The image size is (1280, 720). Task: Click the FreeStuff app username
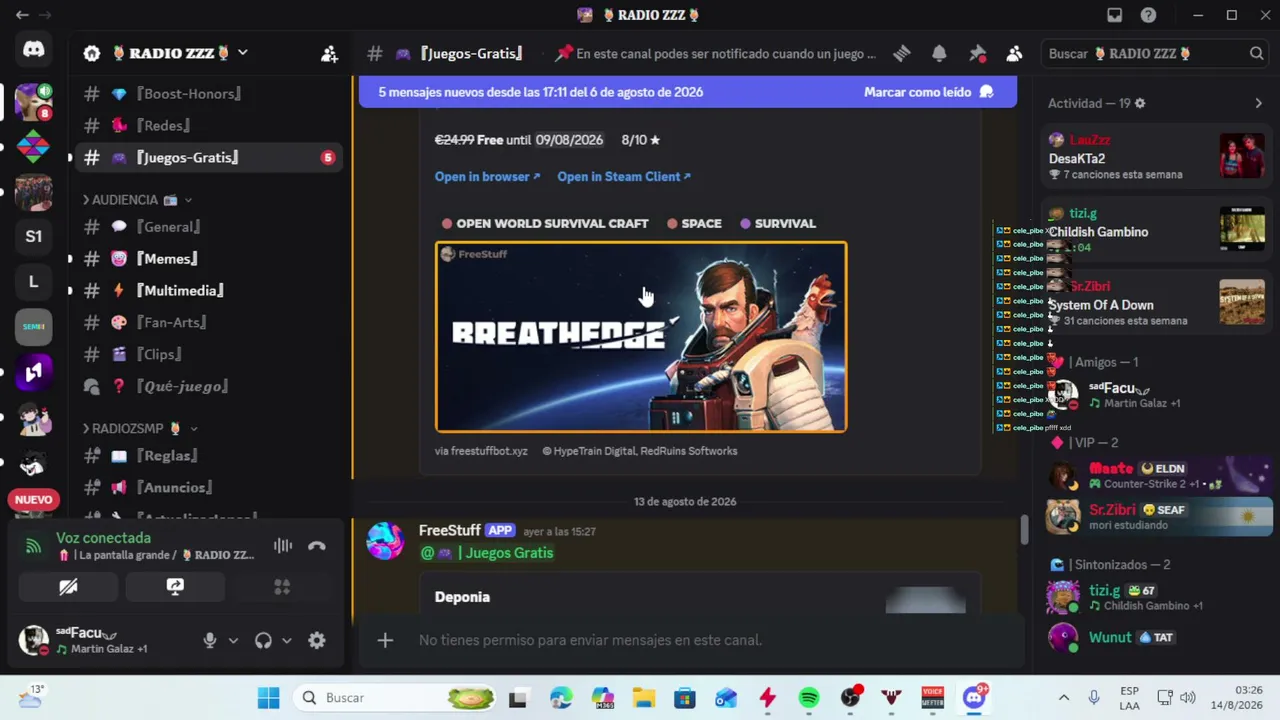(450, 531)
